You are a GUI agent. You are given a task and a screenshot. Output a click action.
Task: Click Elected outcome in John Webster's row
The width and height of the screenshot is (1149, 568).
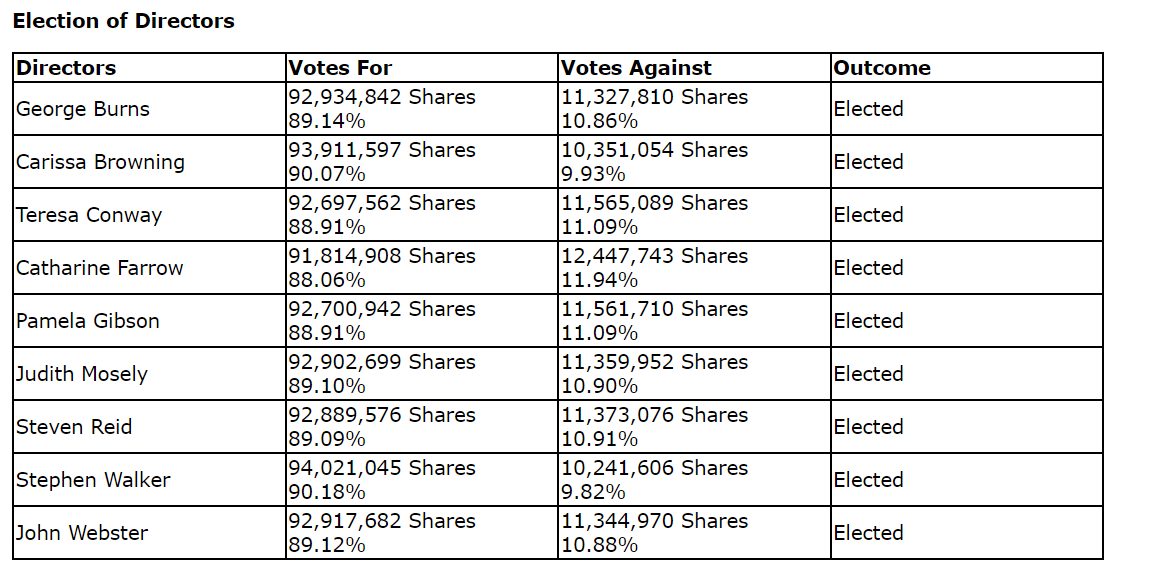[868, 533]
